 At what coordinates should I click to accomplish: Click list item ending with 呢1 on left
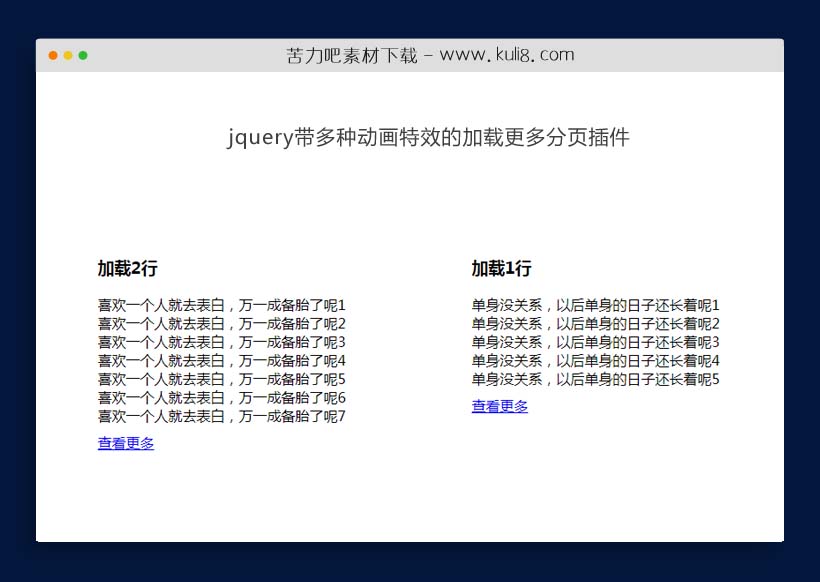tap(220, 304)
